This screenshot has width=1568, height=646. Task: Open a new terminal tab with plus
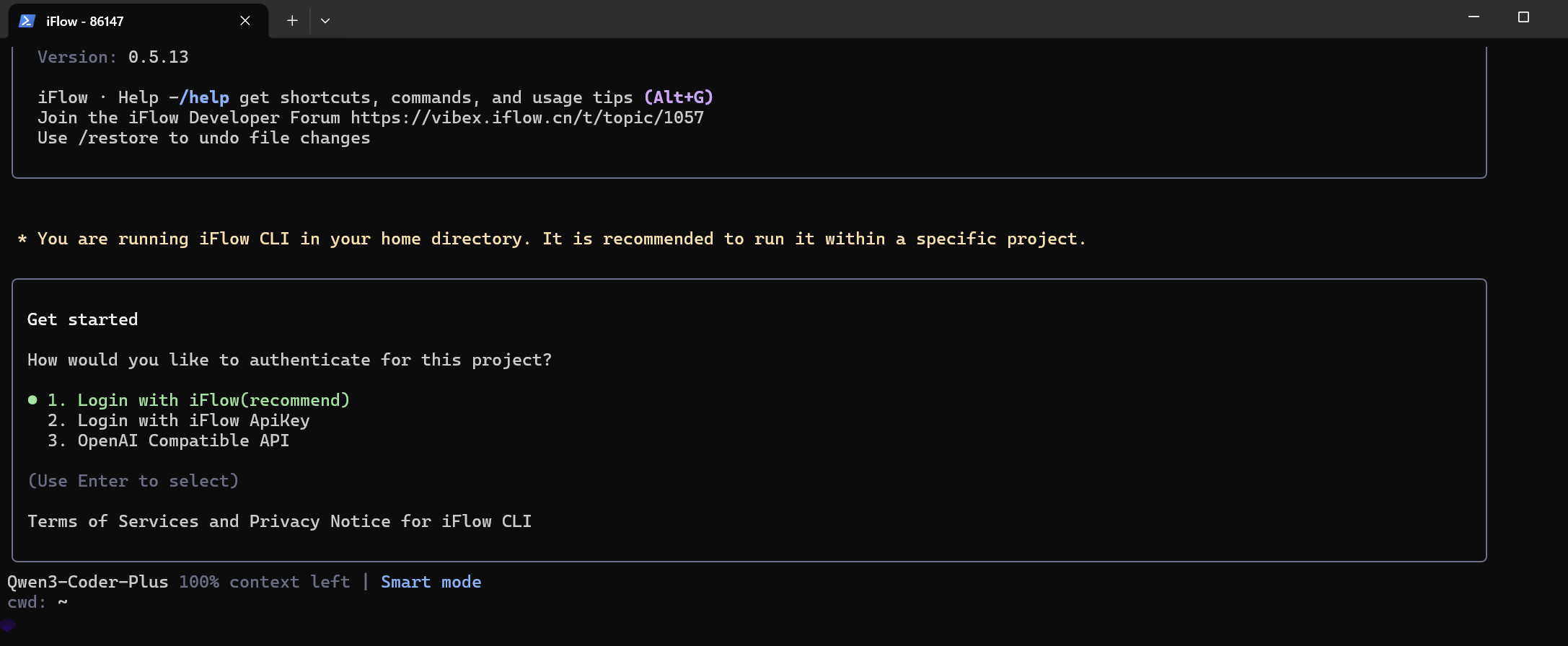pyautogui.click(x=292, y=21)
